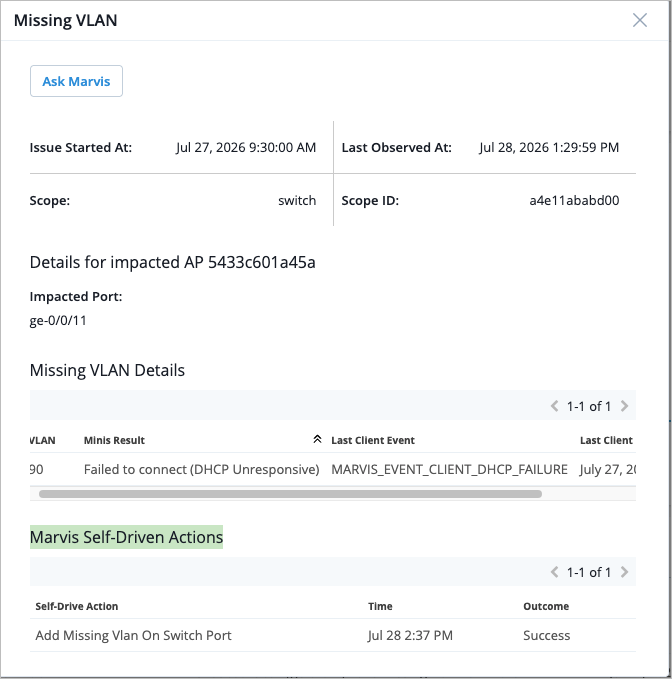This screenshot has width=672, height=679.
Task: Click the horizontal scrollbar under VLAN table
Action: point(290,494)
